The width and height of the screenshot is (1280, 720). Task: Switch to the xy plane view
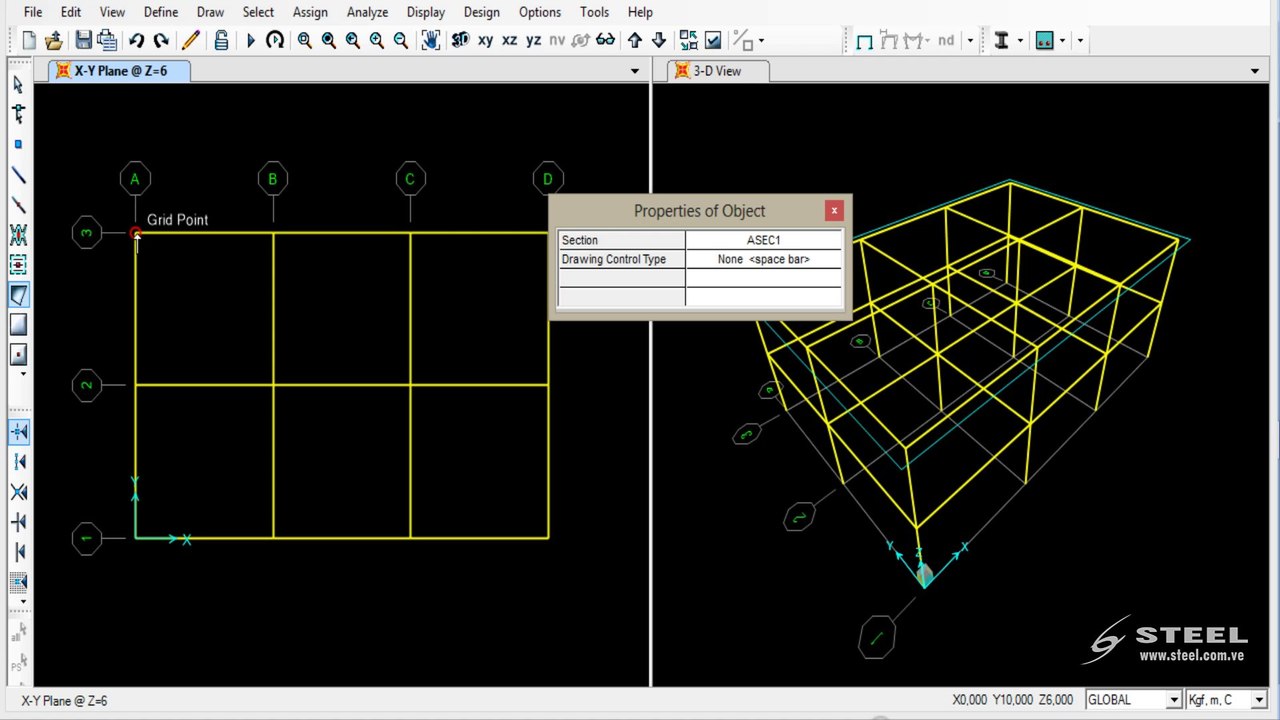coord(486,41)
